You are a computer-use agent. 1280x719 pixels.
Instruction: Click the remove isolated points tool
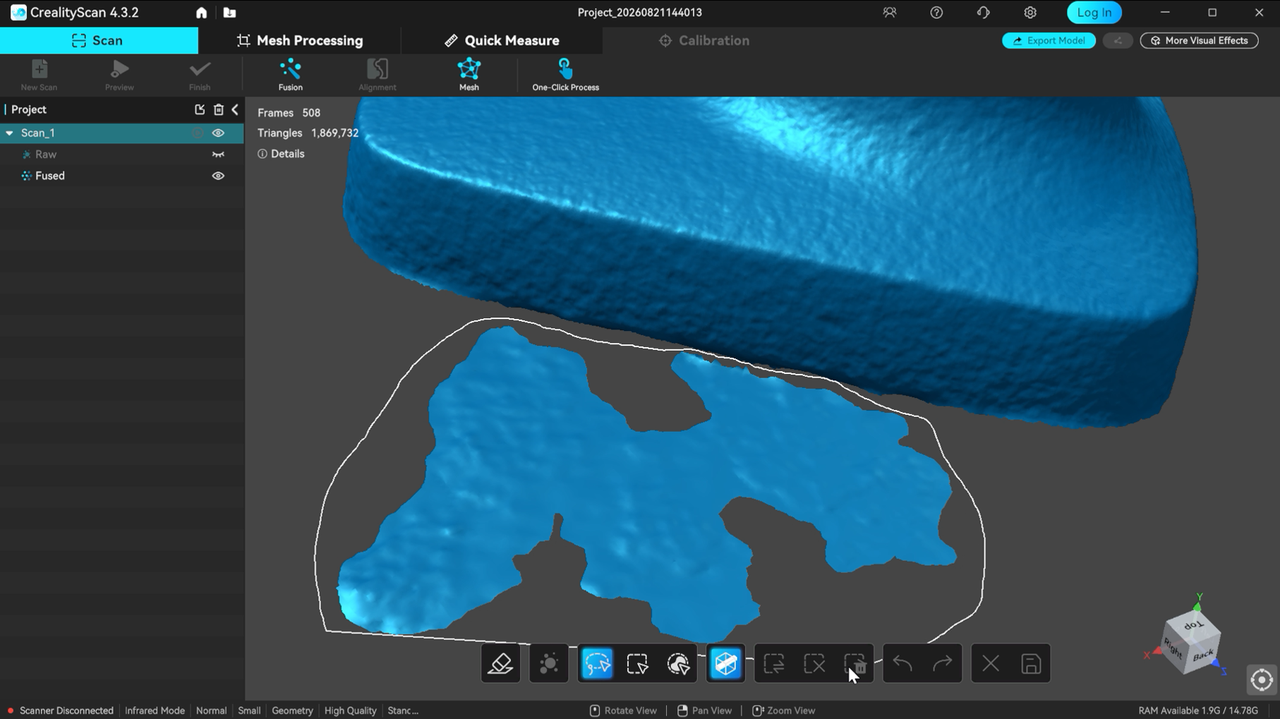tap(549, 663)
